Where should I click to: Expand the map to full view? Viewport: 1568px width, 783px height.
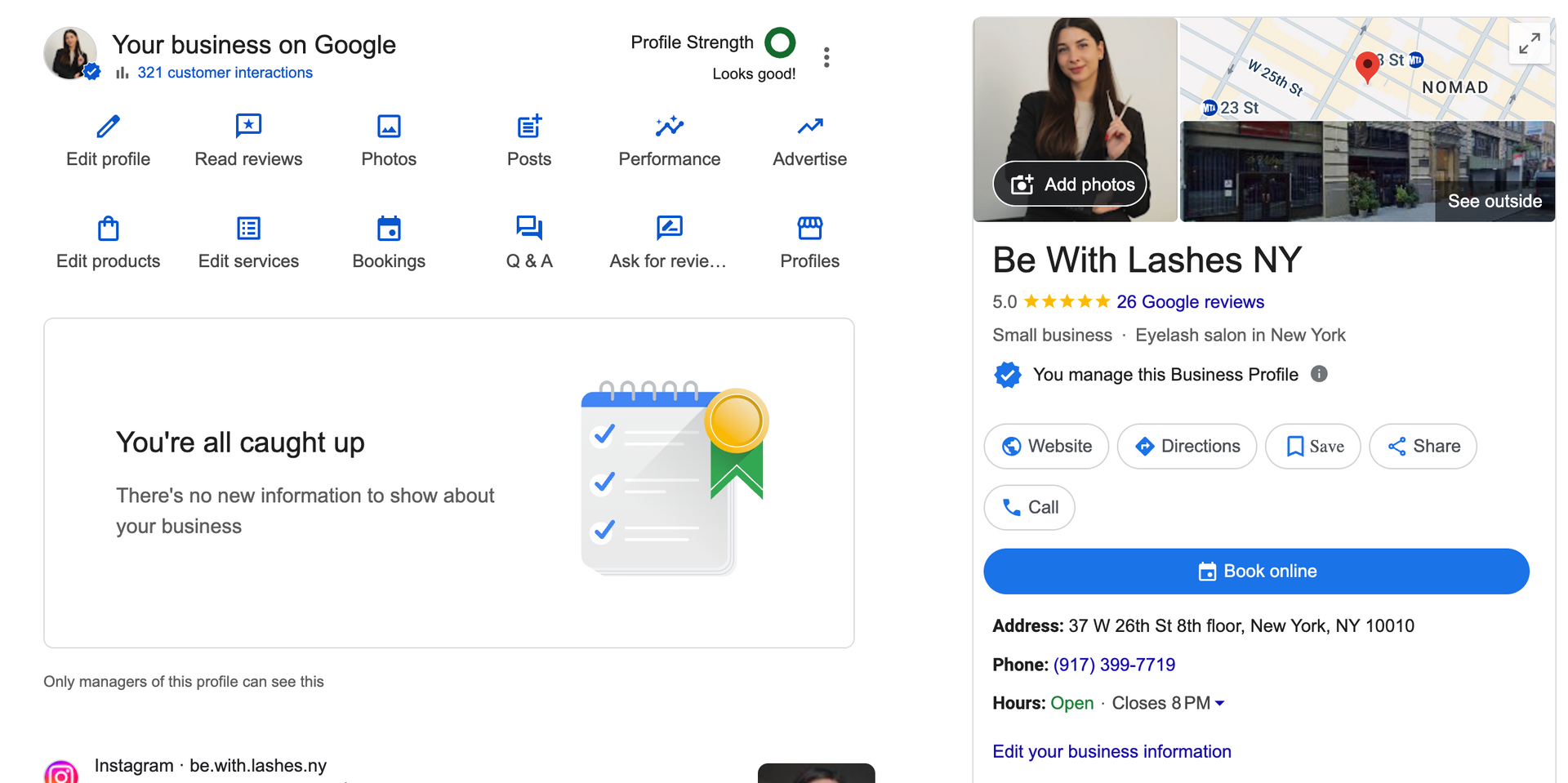click(x=1530, y=43)
